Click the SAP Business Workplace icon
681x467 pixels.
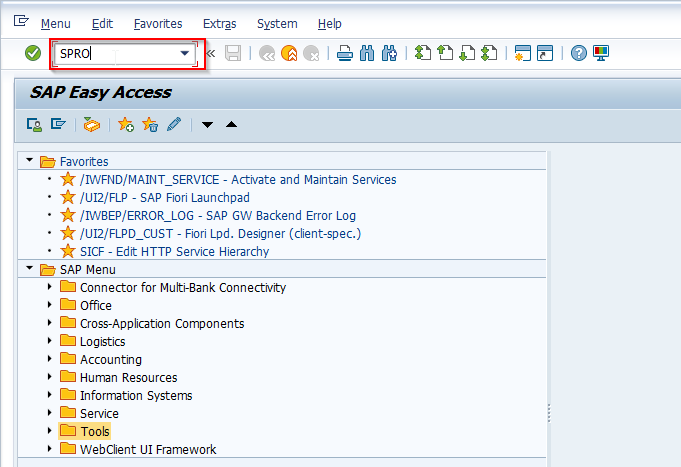pyautogui.click(x=92, y=125)
